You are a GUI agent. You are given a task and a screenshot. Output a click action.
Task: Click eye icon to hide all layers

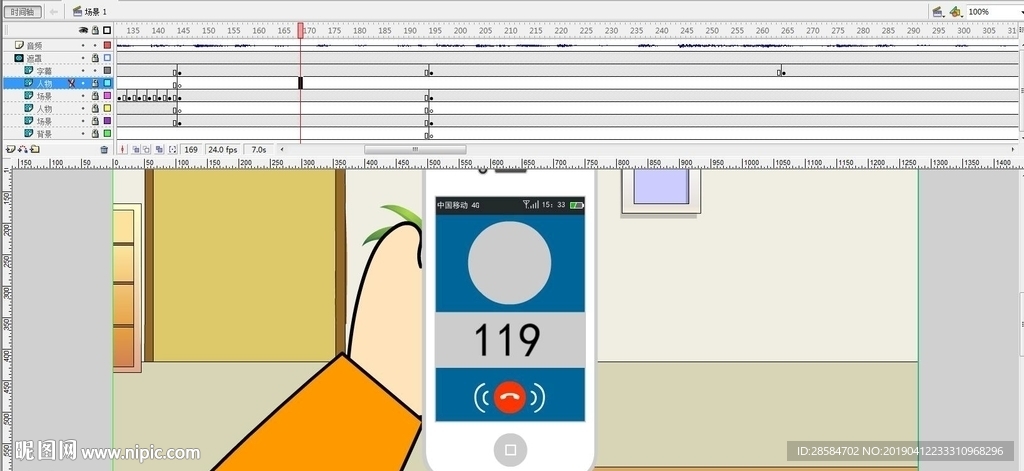tap(84, 30)
